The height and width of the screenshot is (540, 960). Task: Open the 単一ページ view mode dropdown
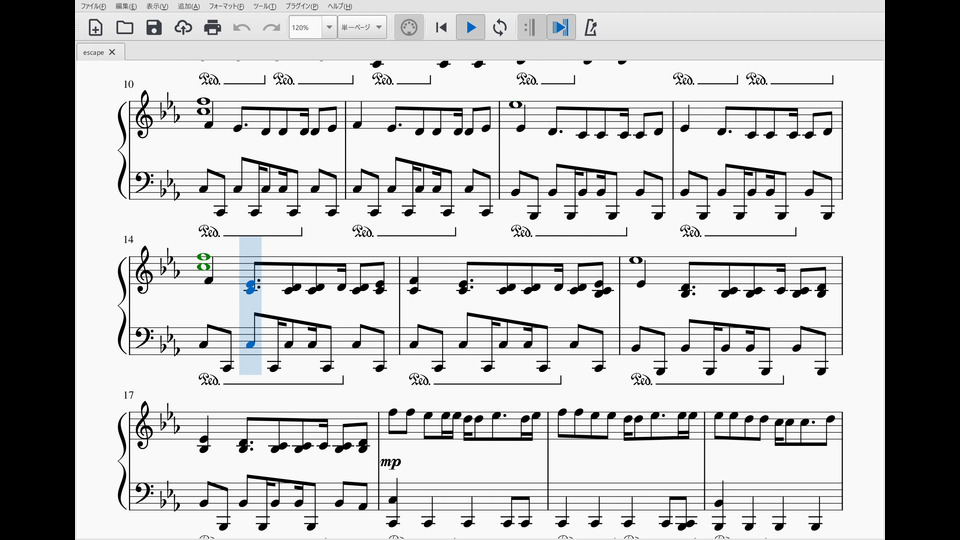coord(362,28)
